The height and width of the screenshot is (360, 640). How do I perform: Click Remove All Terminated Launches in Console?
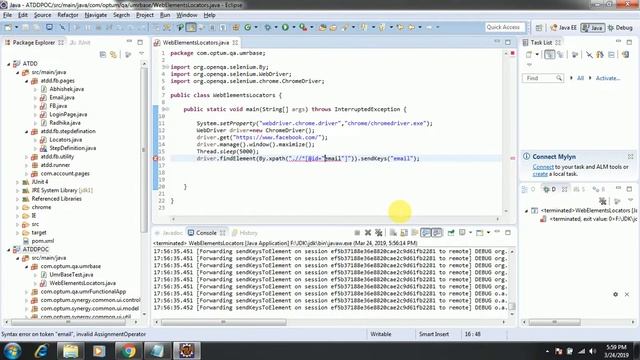tap(379, 233)
